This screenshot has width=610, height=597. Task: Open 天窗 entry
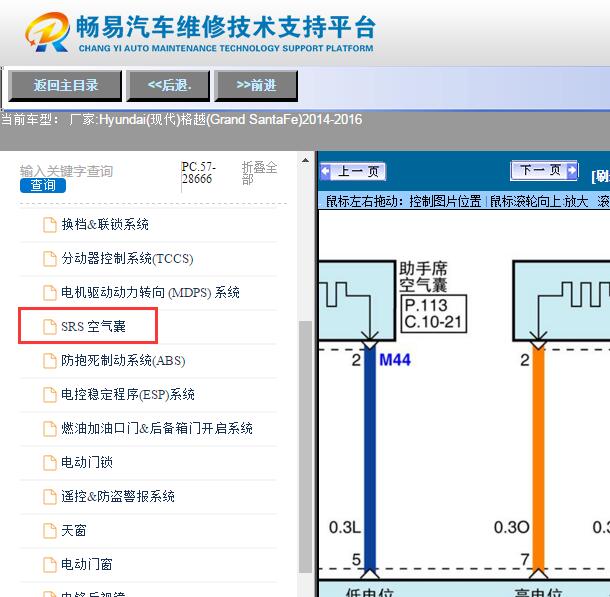pyautogui.click(x=74, y=531)
